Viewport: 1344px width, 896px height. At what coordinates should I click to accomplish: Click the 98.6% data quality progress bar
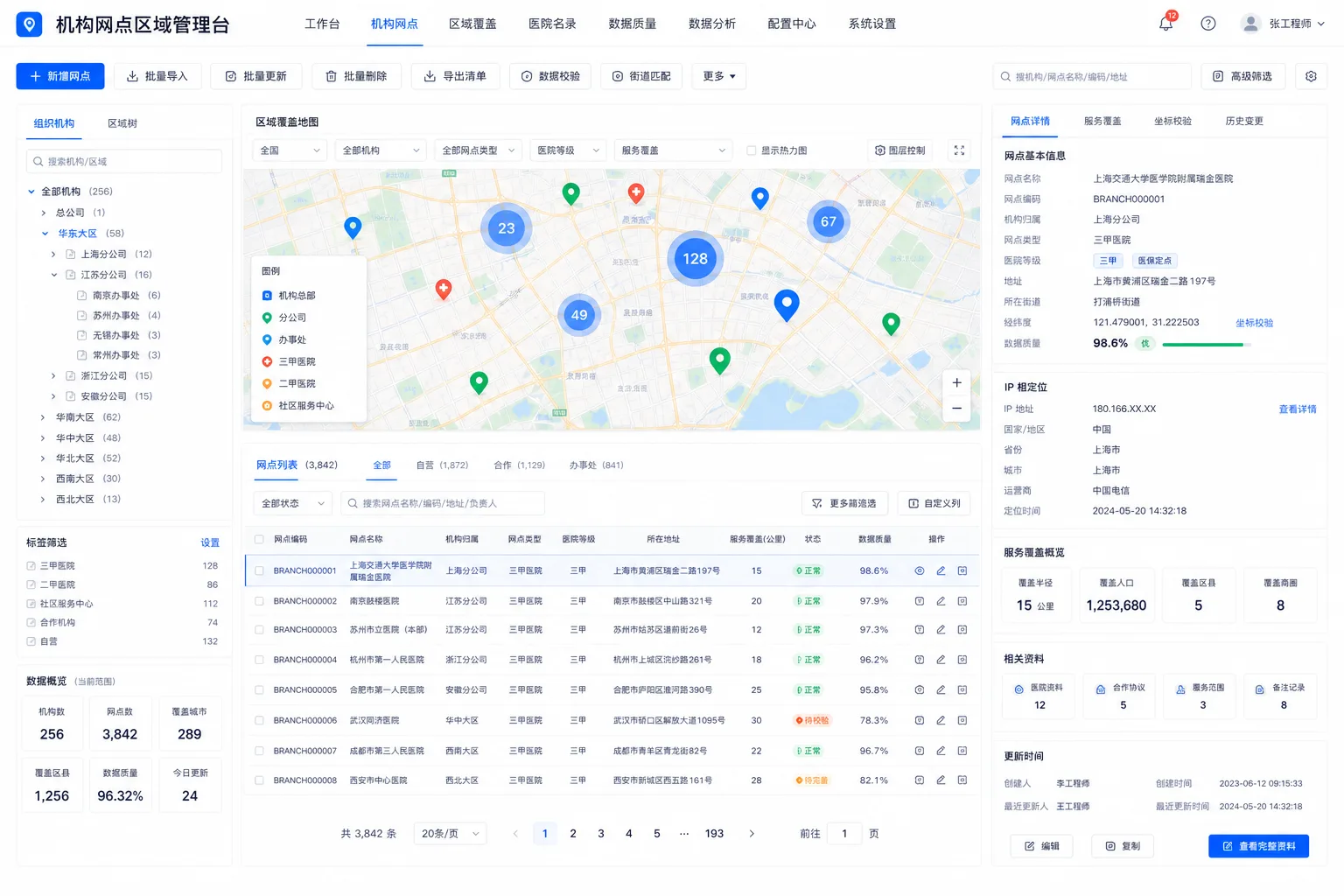tap(1206, 344)
